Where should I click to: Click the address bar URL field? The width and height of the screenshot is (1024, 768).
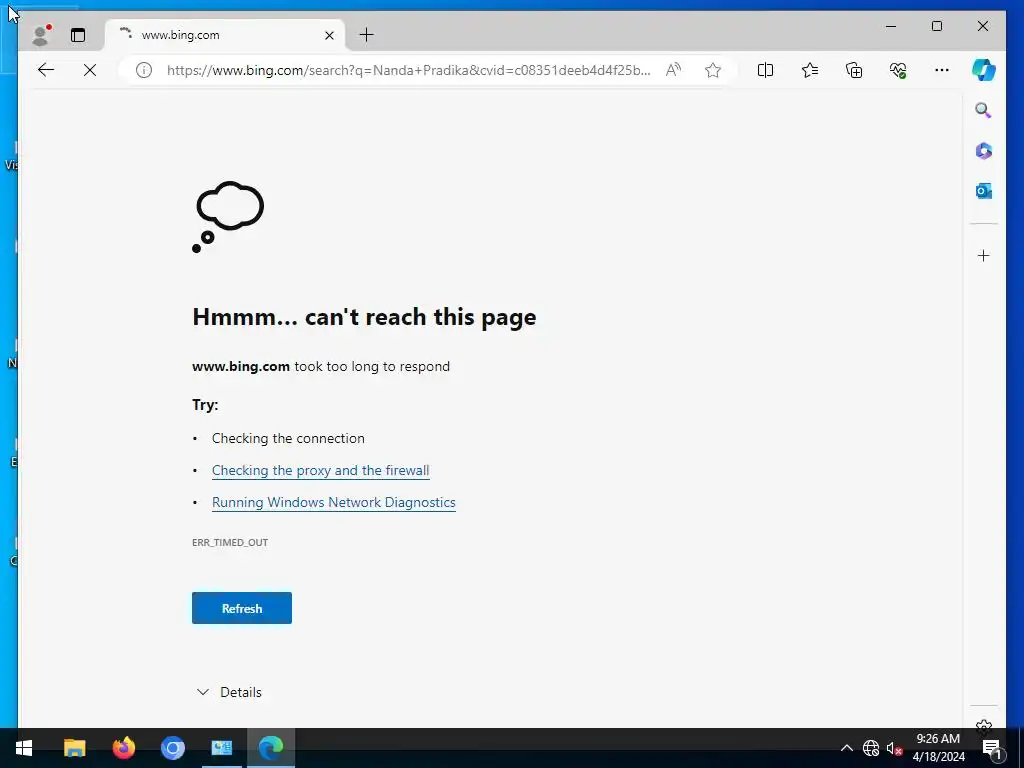click(x=408, y=70)
